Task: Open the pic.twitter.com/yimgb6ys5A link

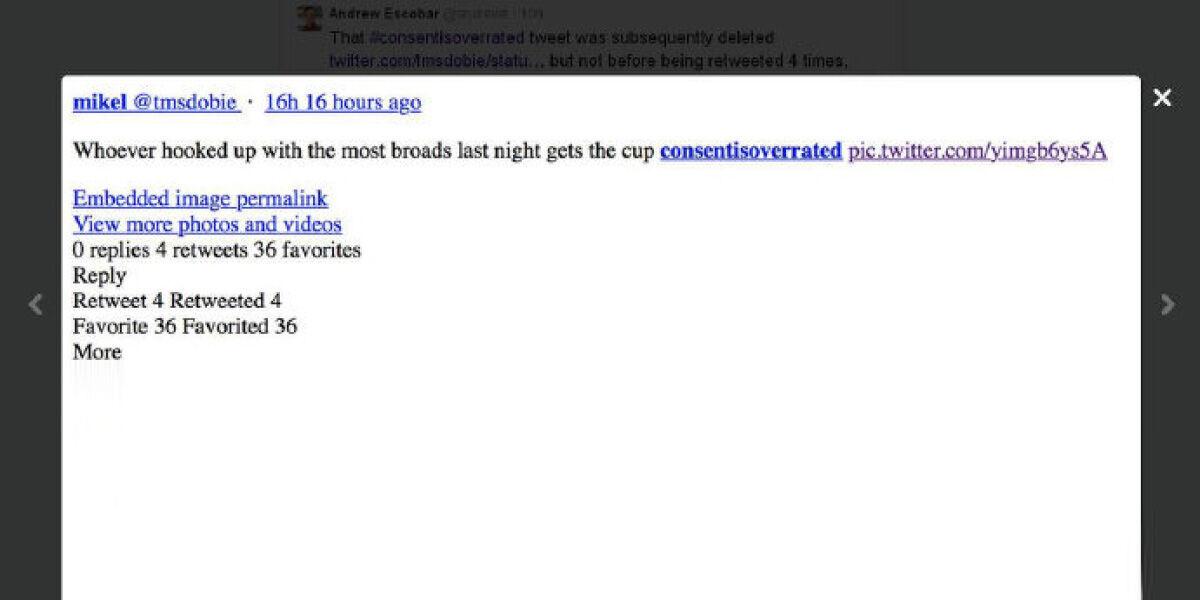Action: (977, 151)
